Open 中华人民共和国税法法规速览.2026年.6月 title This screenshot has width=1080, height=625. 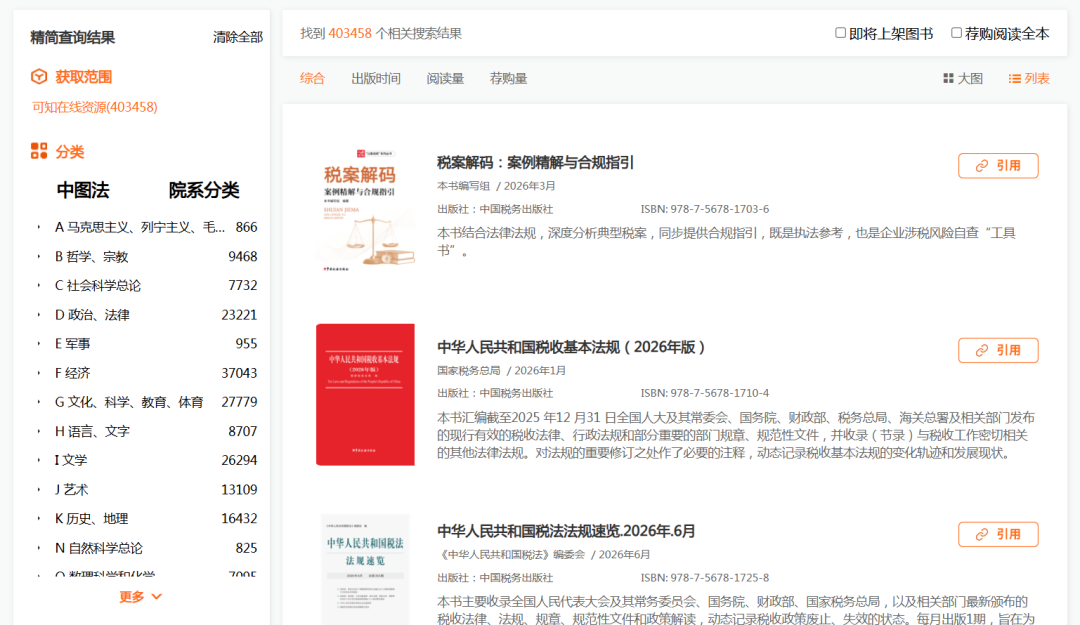[566, 531]
